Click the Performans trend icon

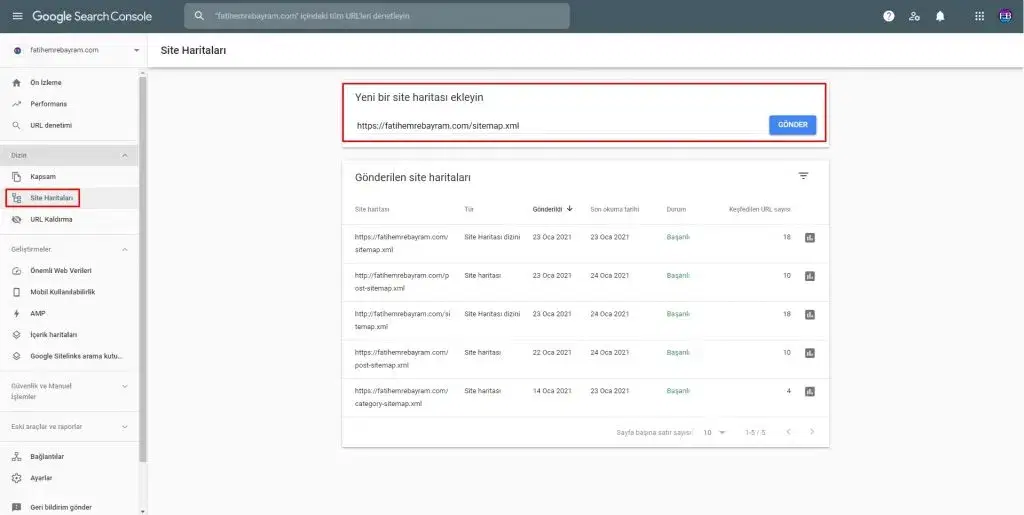[17, 104]
